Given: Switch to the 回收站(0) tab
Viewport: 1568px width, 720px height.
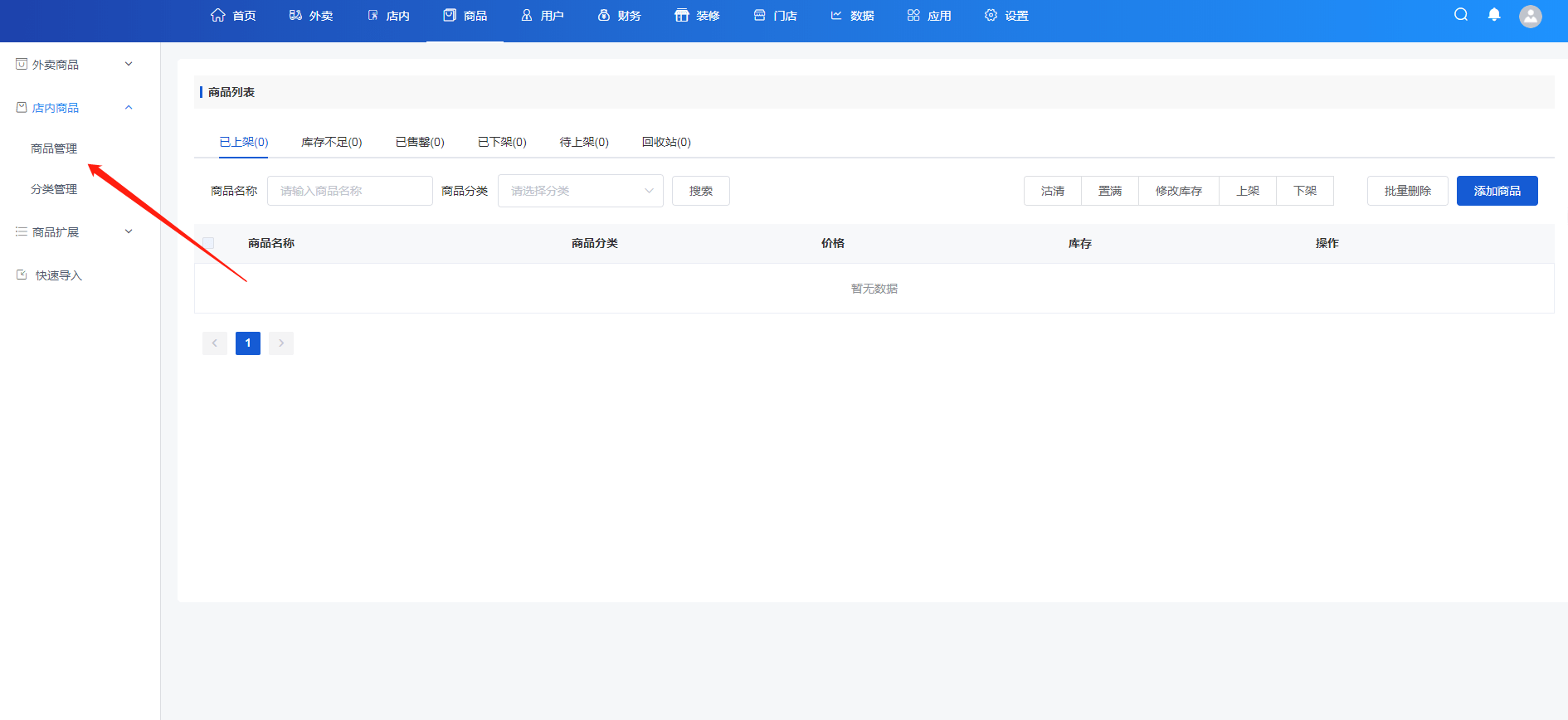Looking at the screenshot, I should coord(665,142).
